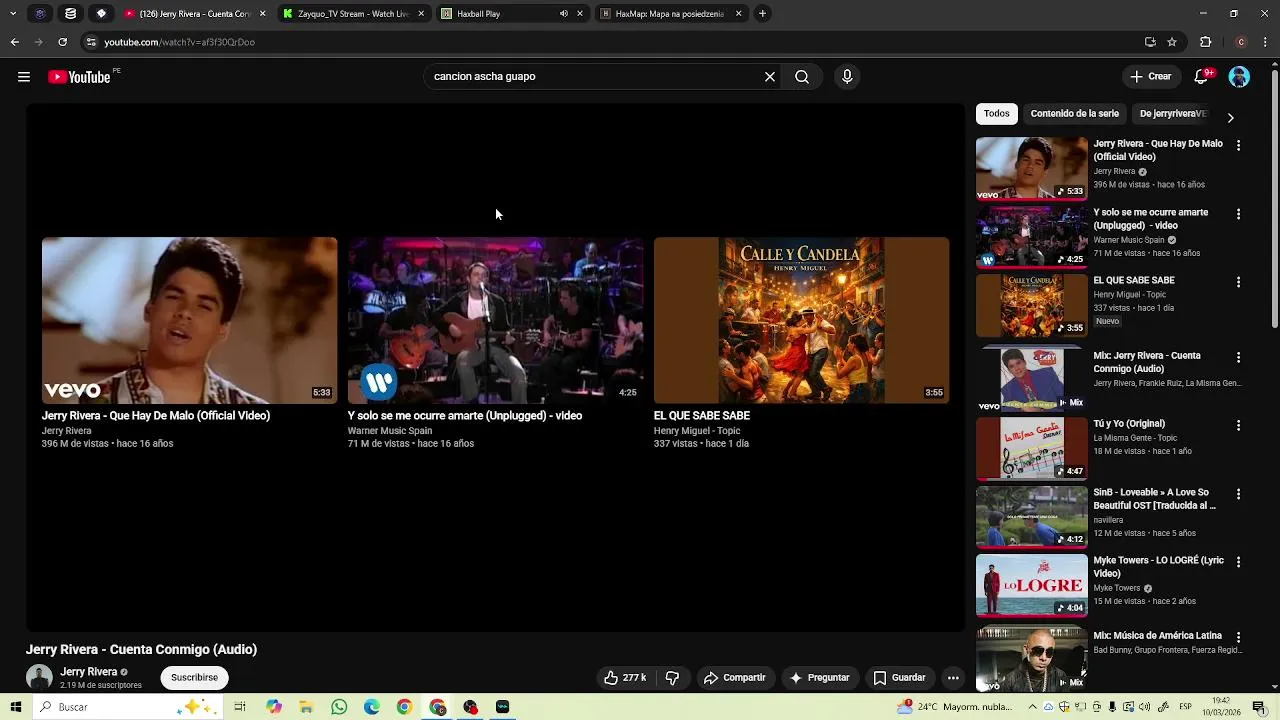Open Task View on the taskbar
1280x720 pixels.
pos(240,707)
